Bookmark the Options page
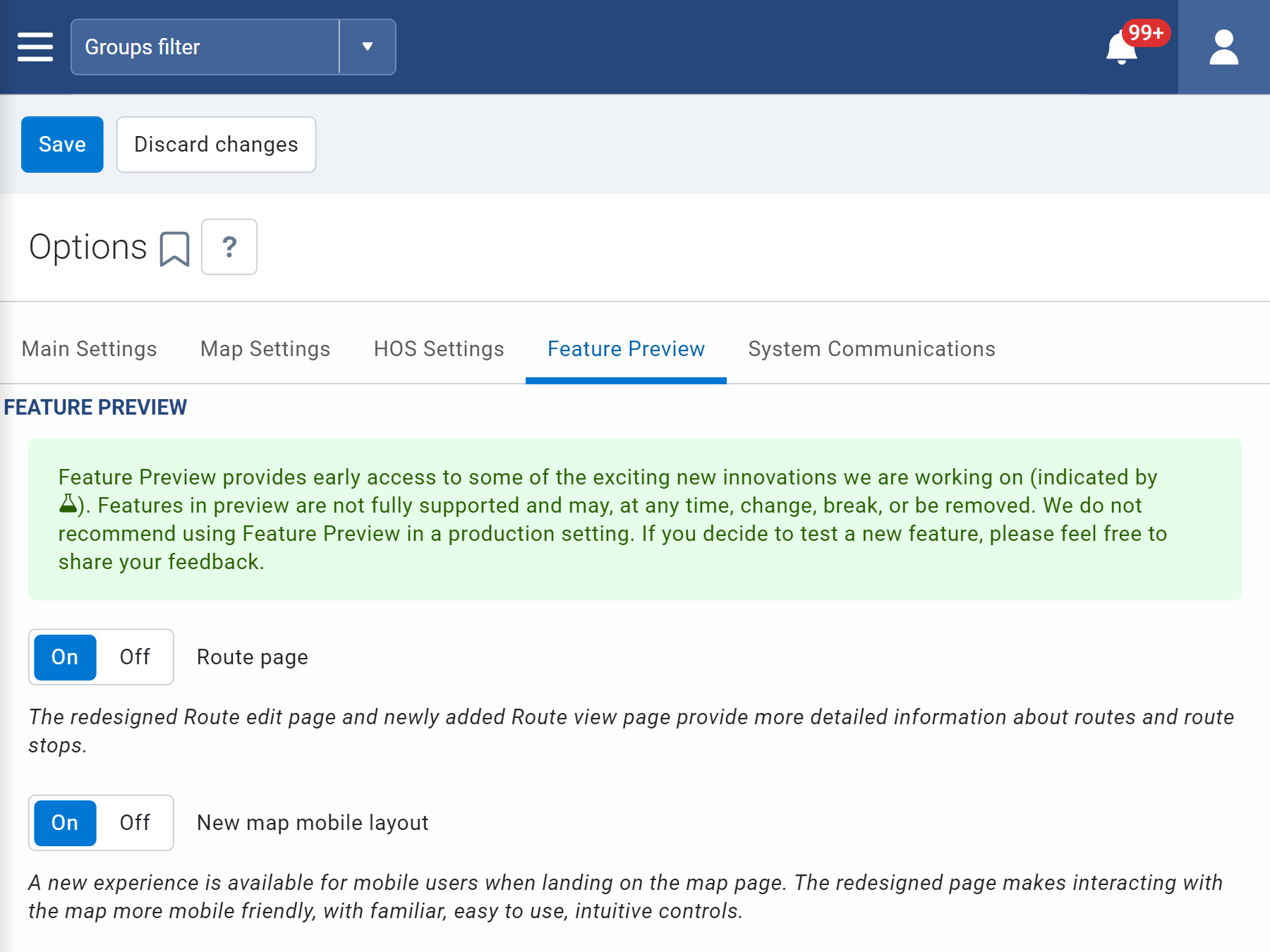Viewport: 1270px width, 952px height. [x=174, y=248]
